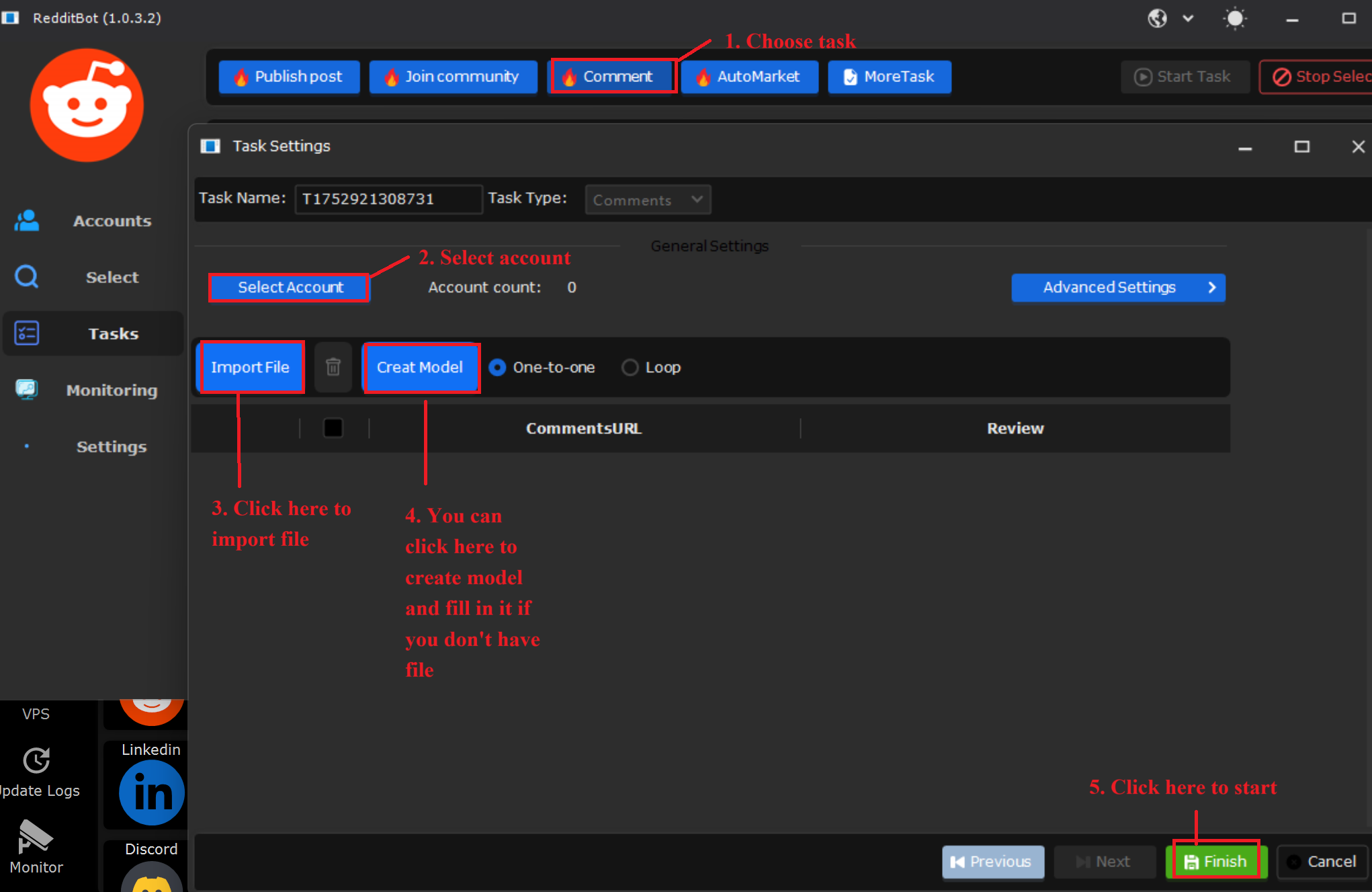
Task: Click the Stop Selected prohibition icon
Action: (x=1282, y=77)
